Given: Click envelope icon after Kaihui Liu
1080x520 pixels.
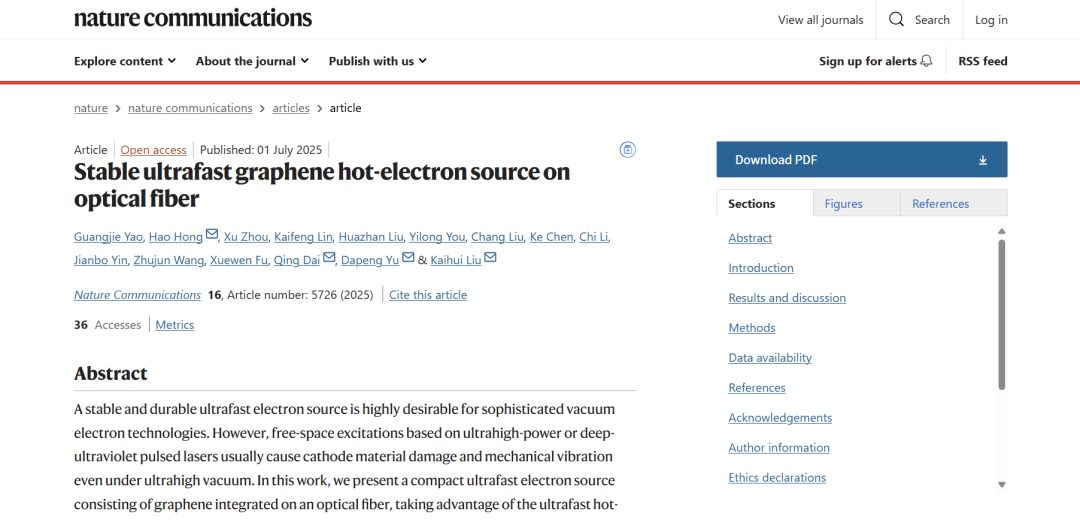Looking at the screenshot, I should tap(490, 260).
